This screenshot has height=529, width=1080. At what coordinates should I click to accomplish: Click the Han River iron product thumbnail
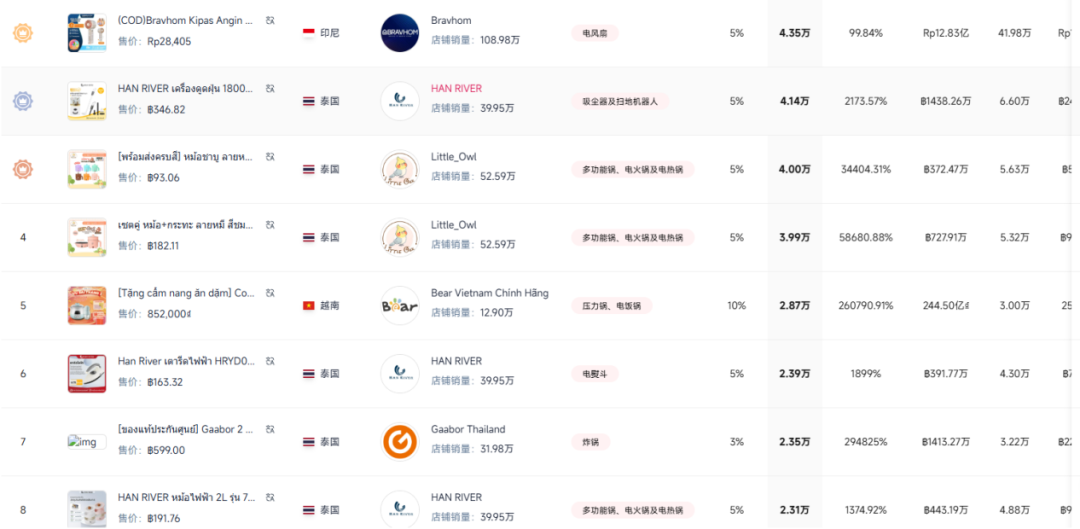(87, 373)
